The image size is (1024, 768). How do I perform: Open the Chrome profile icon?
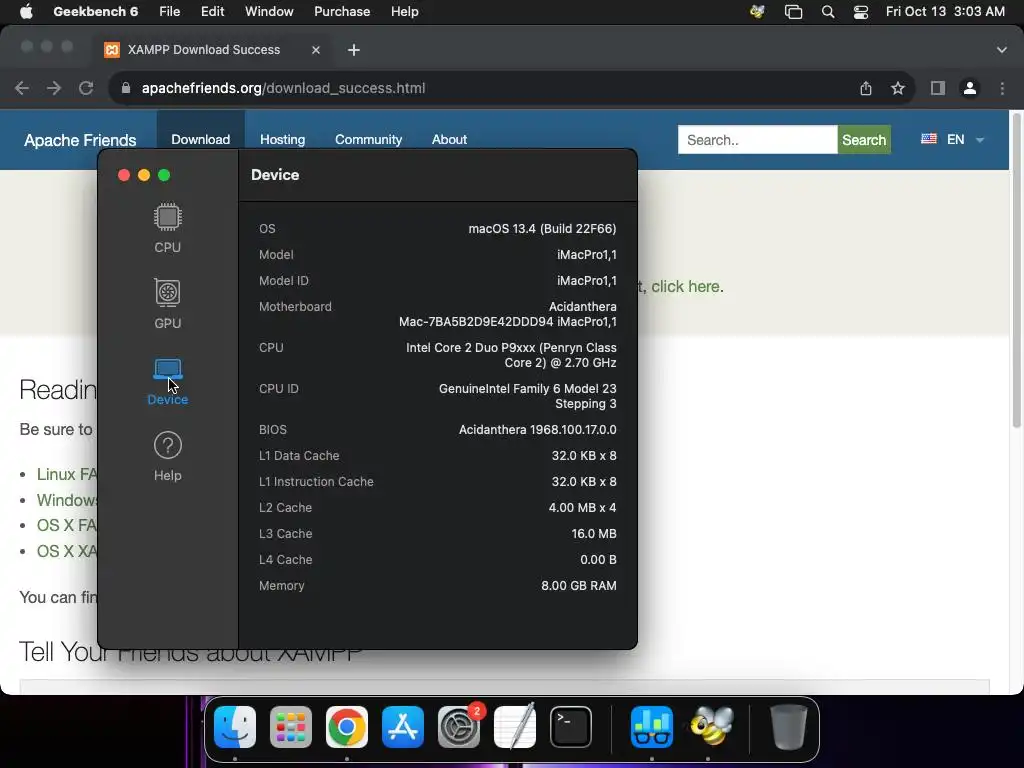[970, 88]
